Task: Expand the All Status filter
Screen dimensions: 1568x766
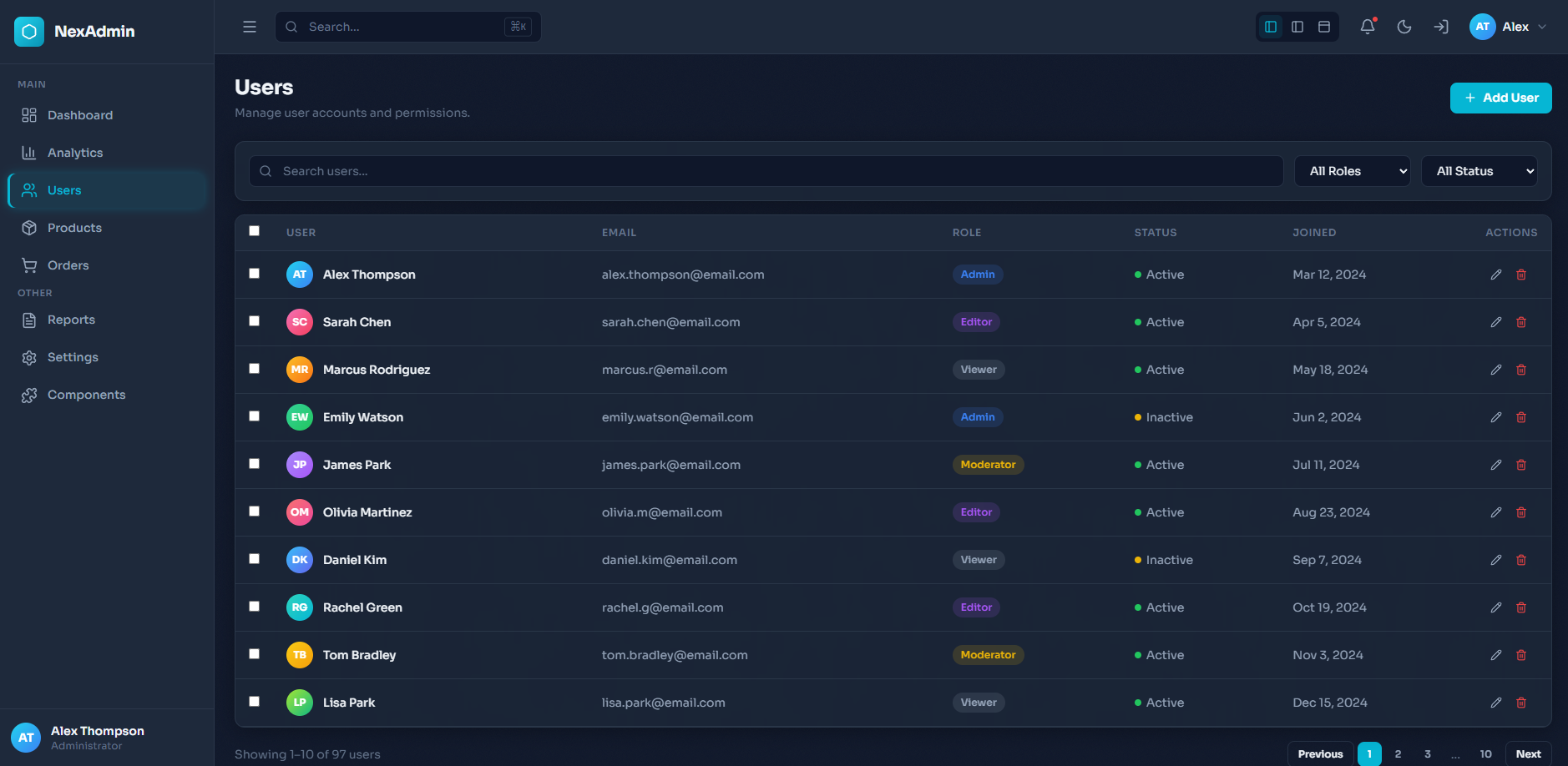Action: [x=1479, y=171]
